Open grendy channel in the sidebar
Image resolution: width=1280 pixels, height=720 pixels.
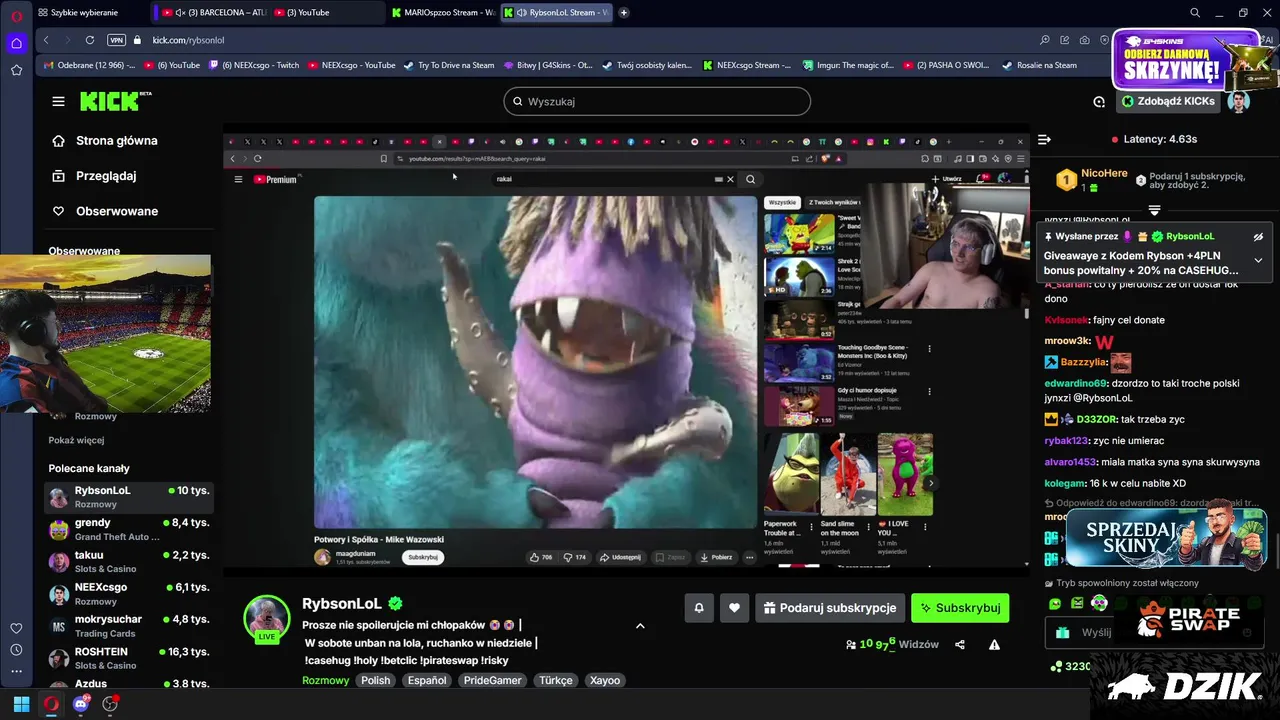tap(129, 529)
